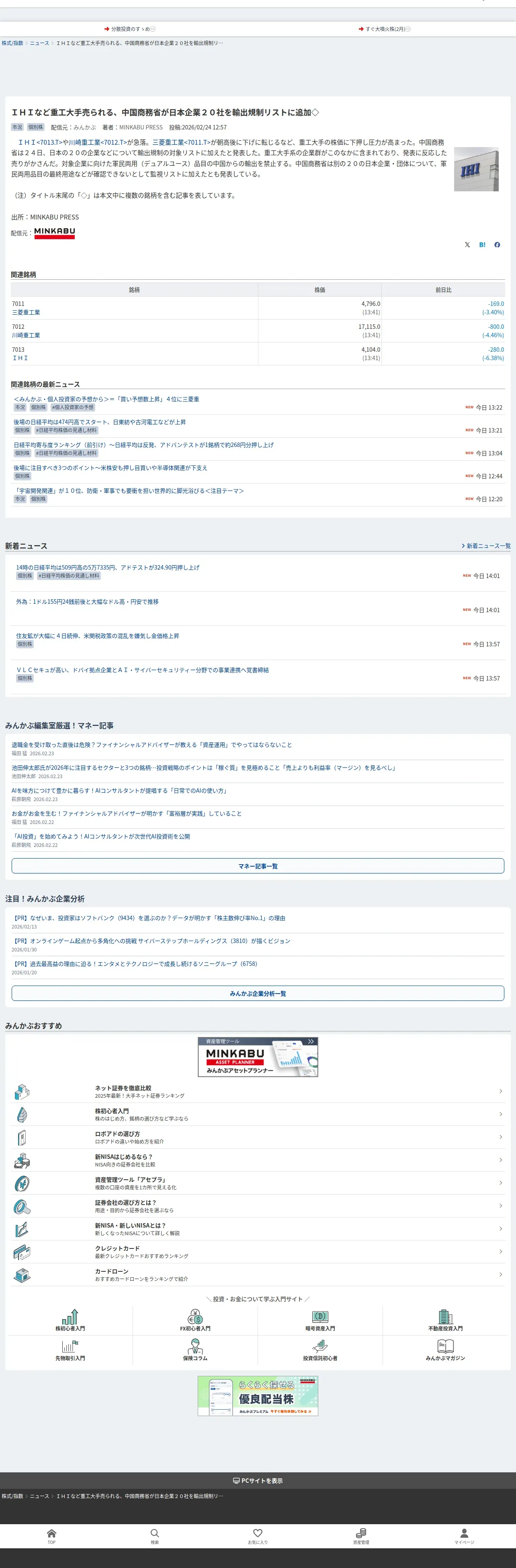Expand クレジットカード row chevron

point(500,1252)
